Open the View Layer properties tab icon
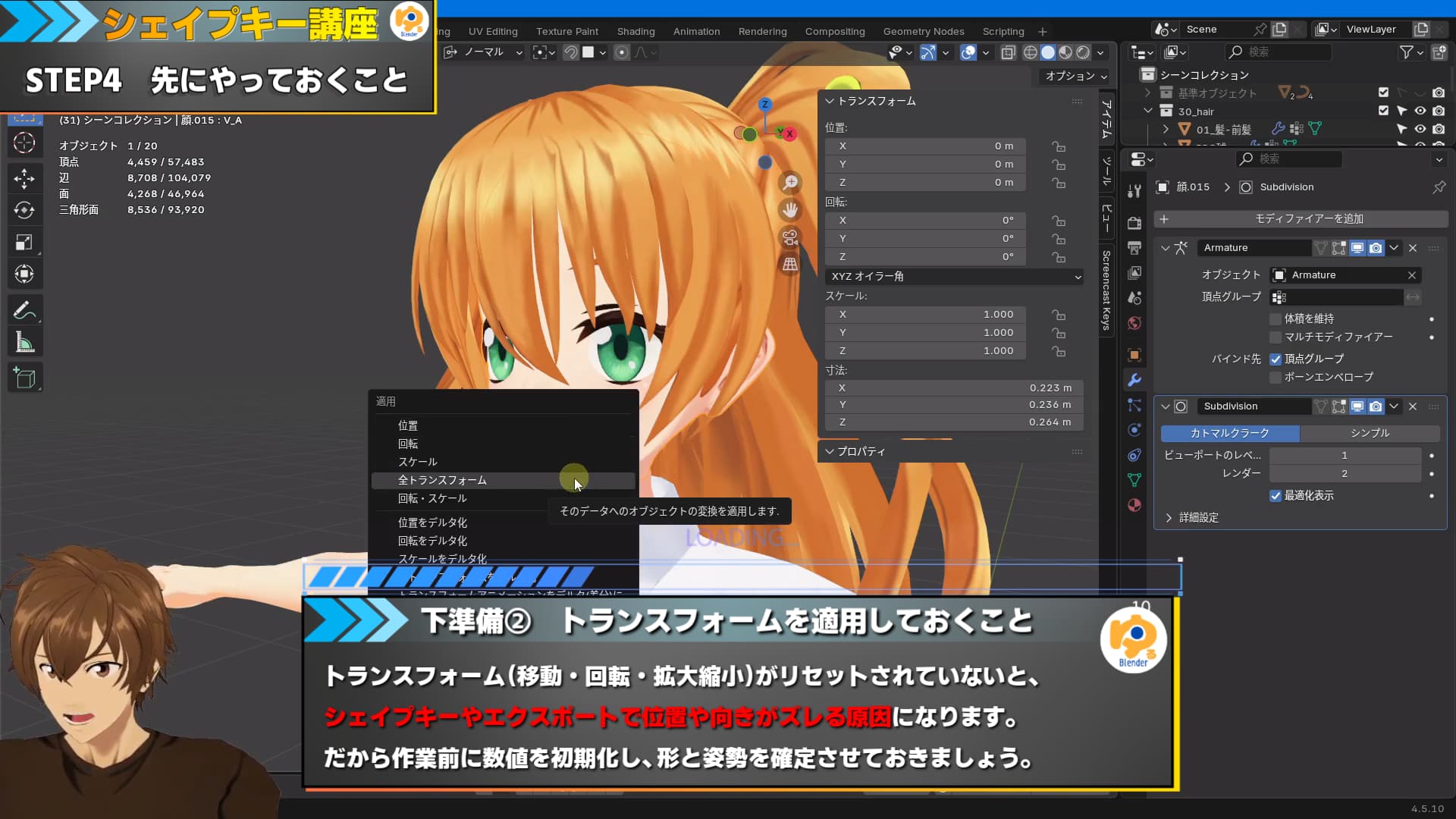The height and width of the screenshot is (819, 1456). coord(1134,273)
